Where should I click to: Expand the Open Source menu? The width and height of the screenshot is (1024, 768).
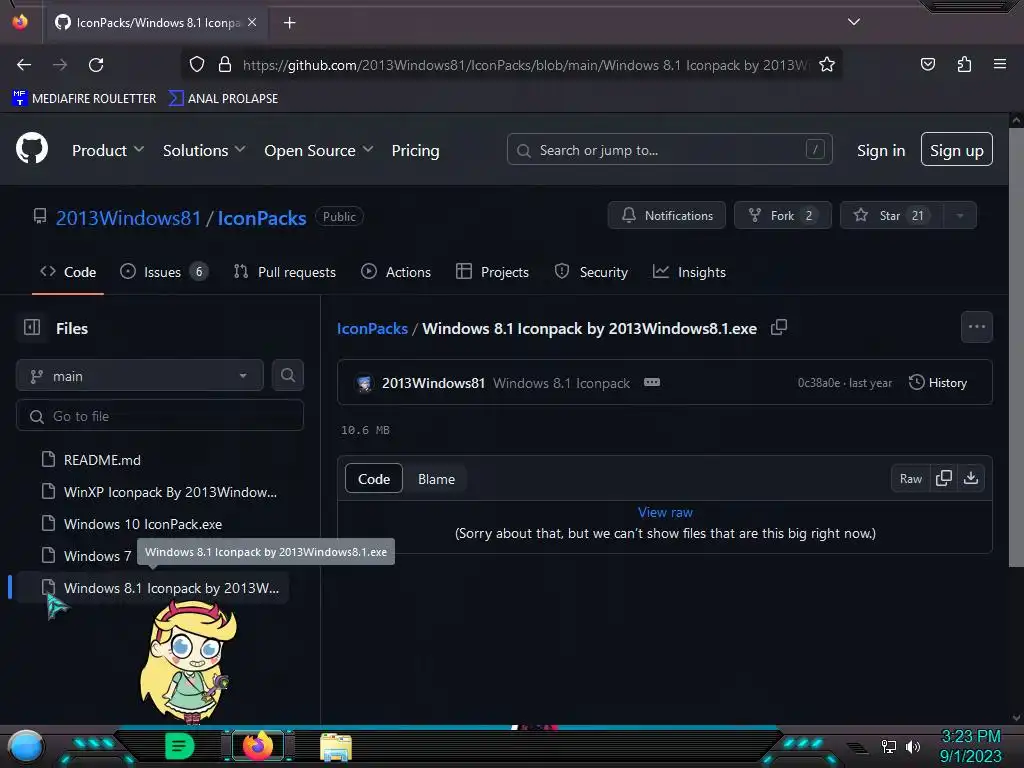pos(319,150)
